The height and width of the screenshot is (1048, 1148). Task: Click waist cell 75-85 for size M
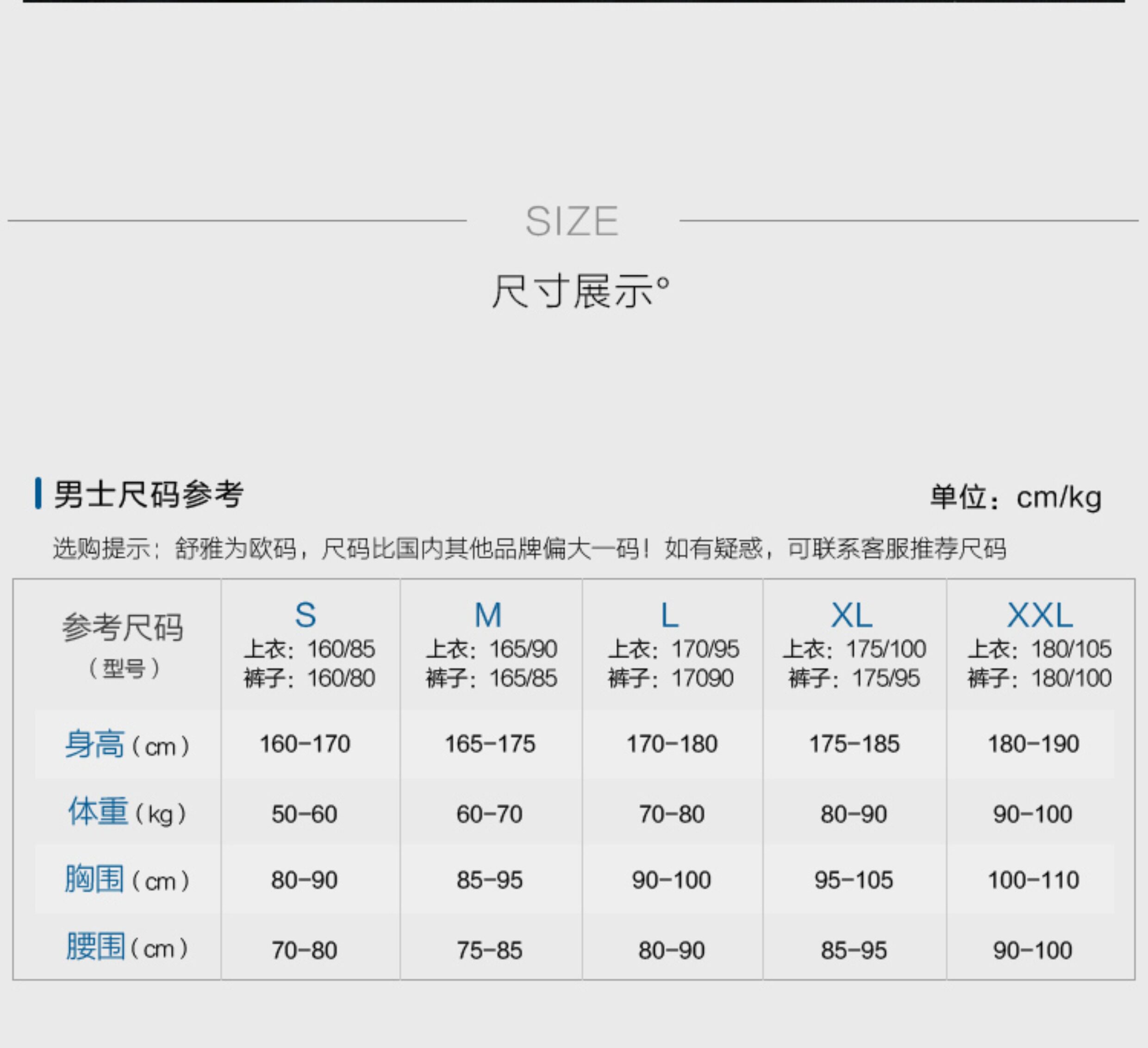(x=489, y=950)
